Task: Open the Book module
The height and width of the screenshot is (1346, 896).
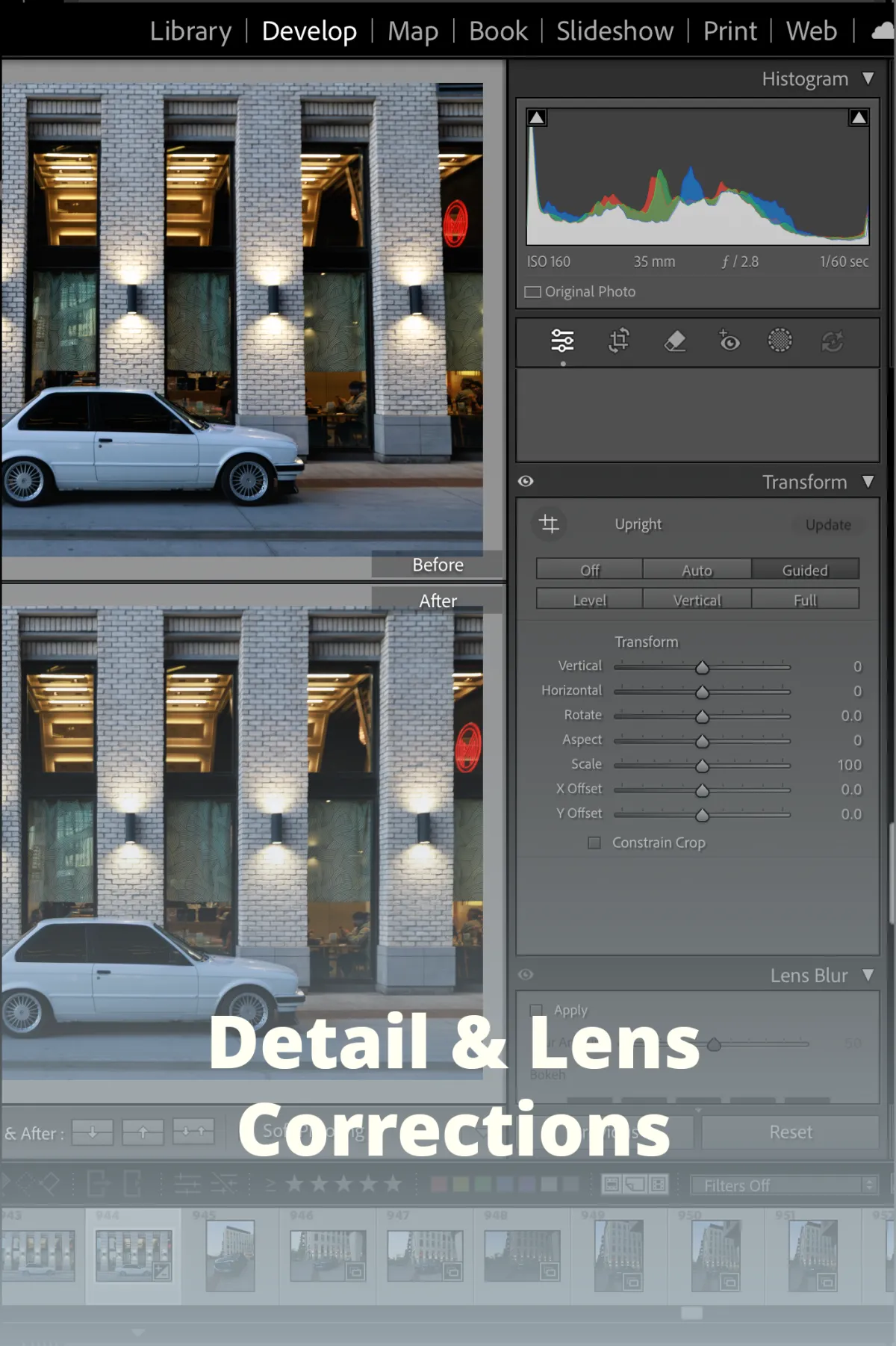Action: click(x=498, y=31)
